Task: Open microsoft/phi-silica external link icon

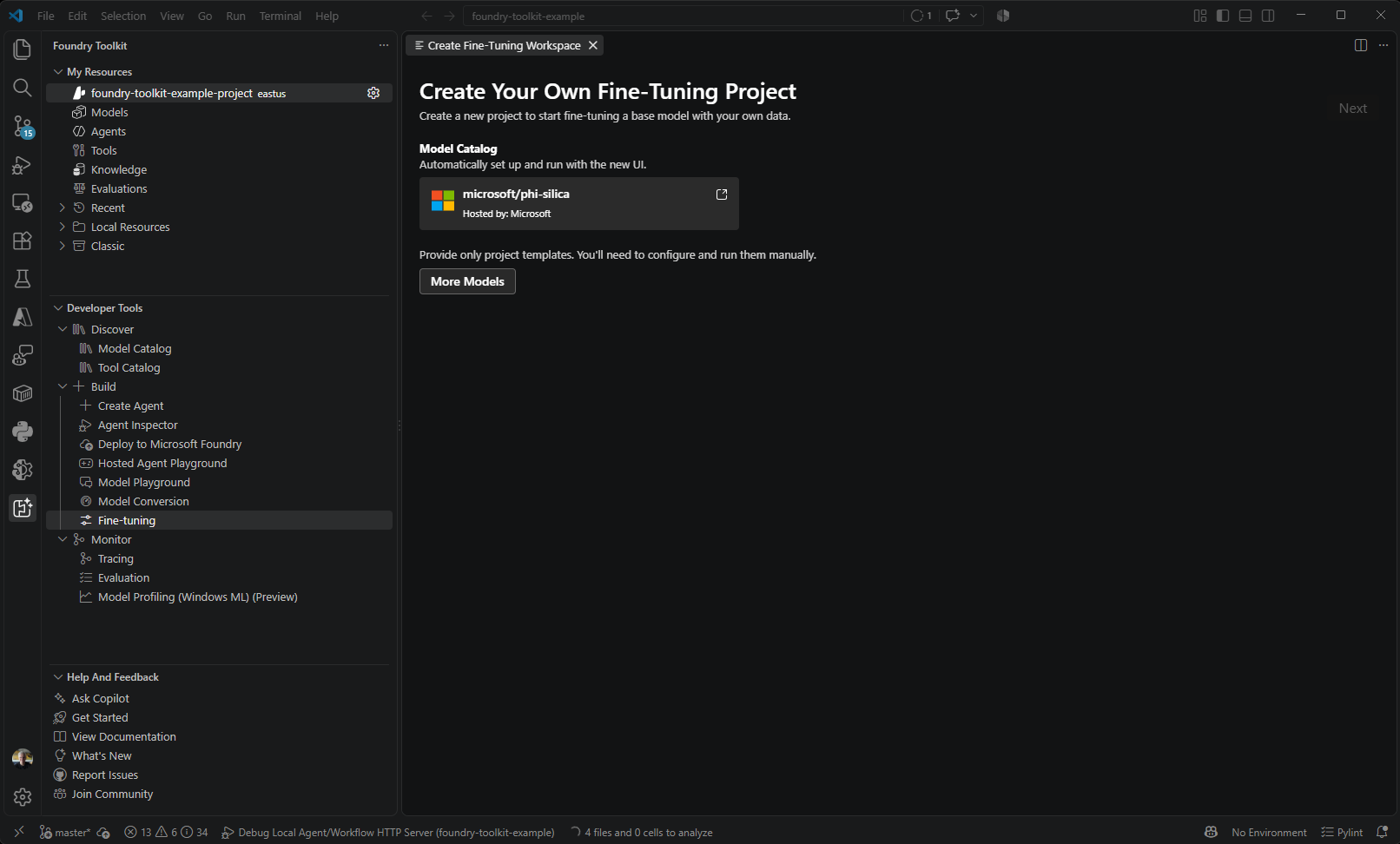Action: 722,195
